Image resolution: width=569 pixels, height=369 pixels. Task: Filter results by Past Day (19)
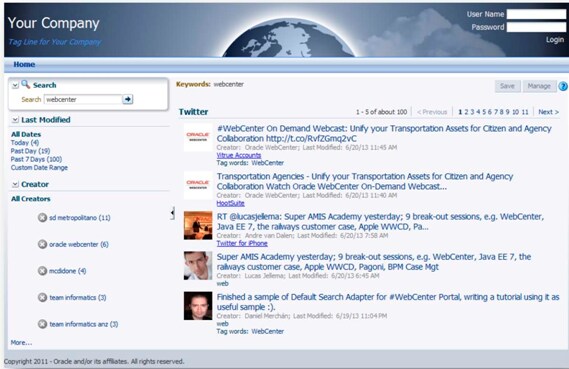pos(30,151)
